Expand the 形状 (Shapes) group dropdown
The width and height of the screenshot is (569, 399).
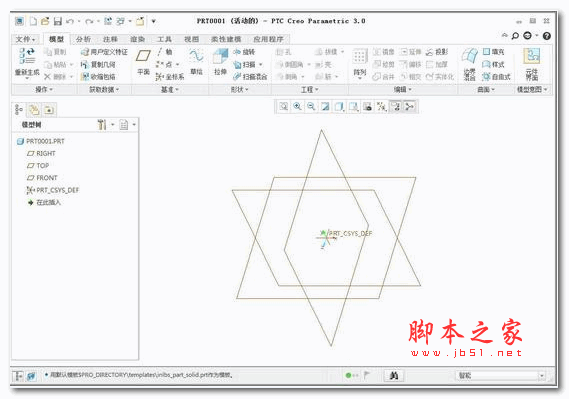[x=240, y=89]
